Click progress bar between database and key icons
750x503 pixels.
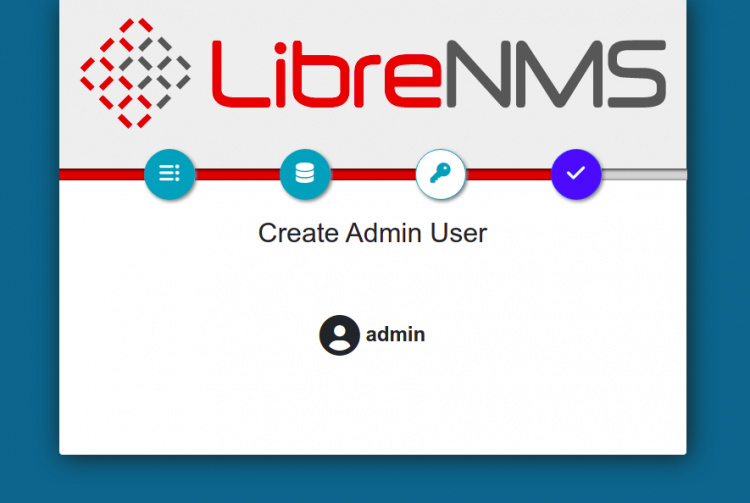(372, 175)
